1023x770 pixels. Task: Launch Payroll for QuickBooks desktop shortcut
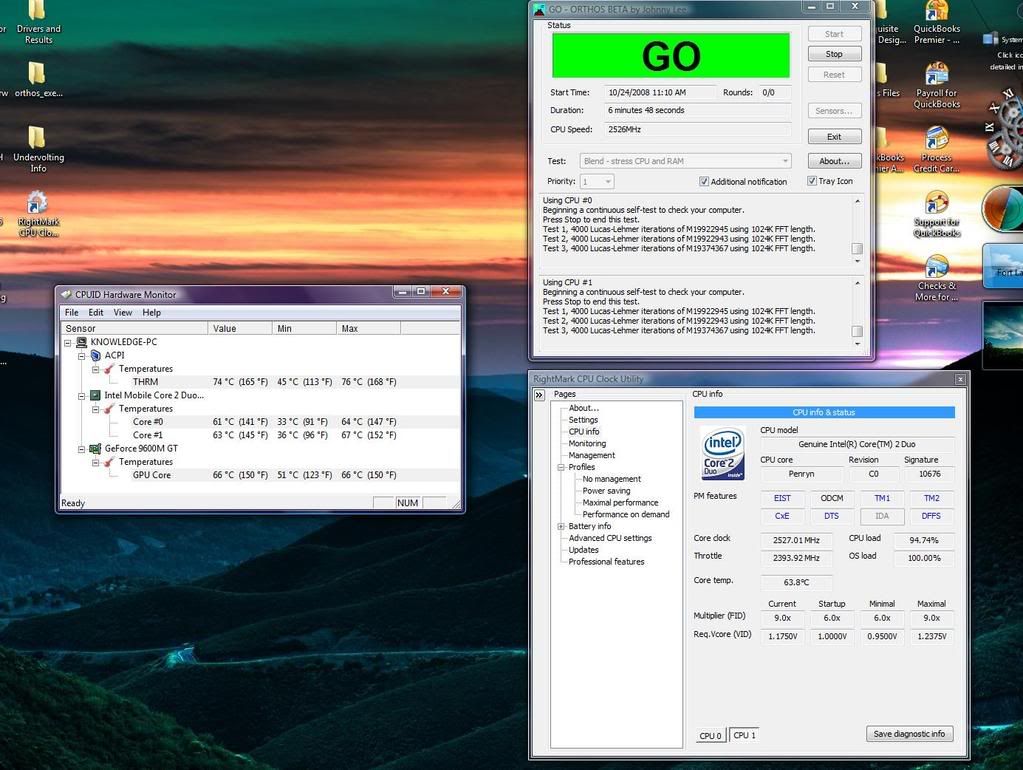coord(937,76)
